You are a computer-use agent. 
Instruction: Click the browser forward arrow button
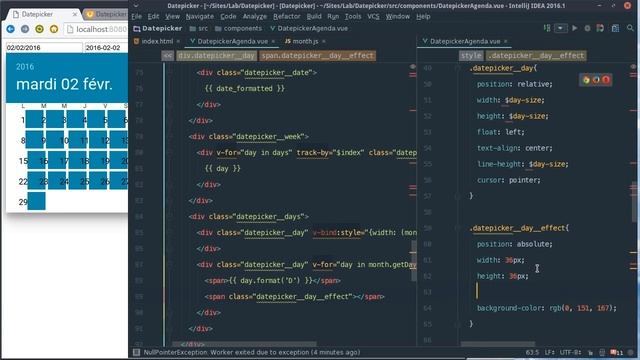point(25,29)
